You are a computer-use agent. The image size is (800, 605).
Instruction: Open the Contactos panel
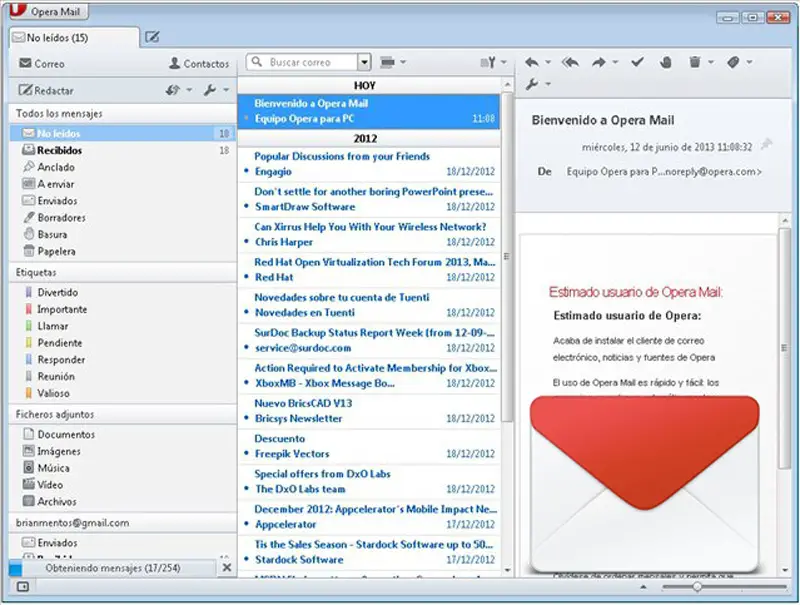199,63
